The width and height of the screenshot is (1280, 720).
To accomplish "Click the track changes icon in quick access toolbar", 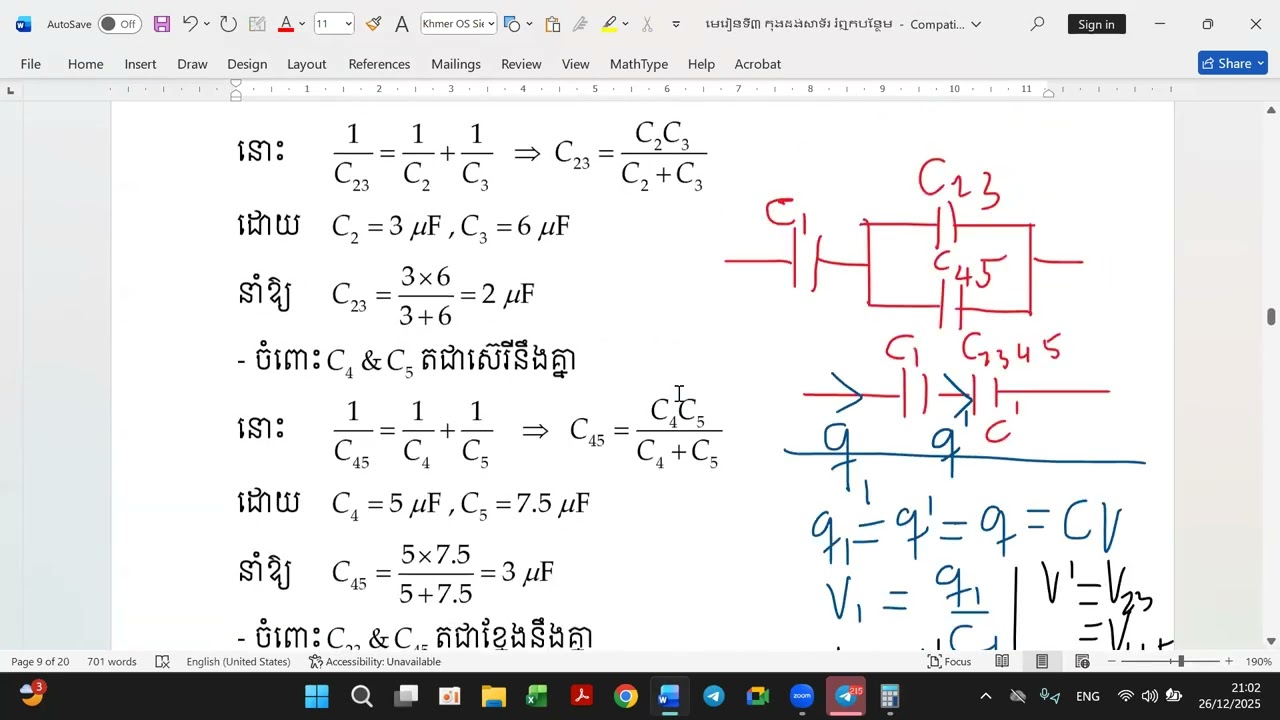I will pyautogui.click(x=257, y=24).
